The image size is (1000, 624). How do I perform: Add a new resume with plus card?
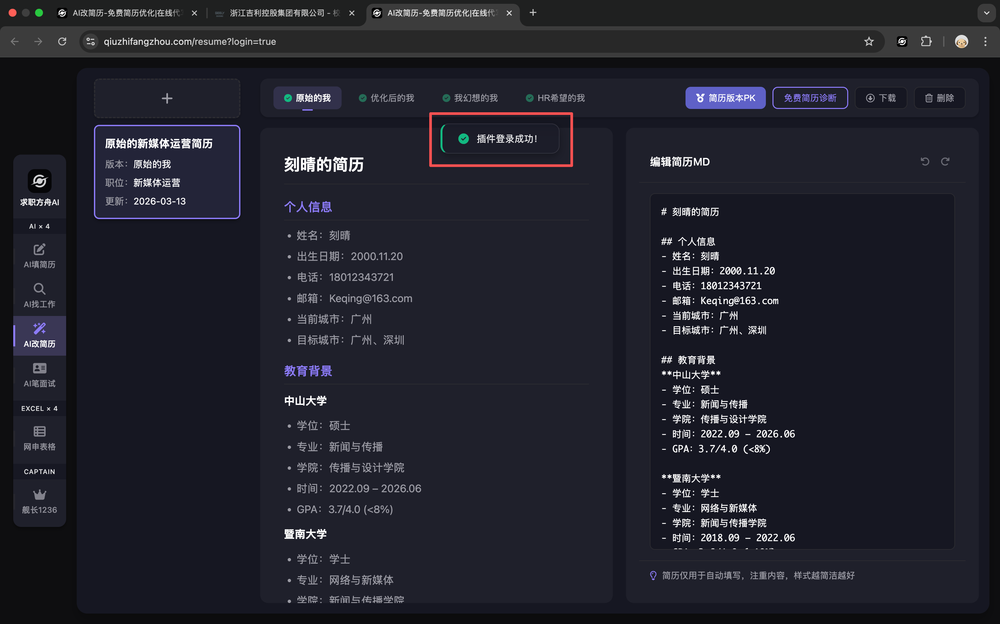[167, 98]
